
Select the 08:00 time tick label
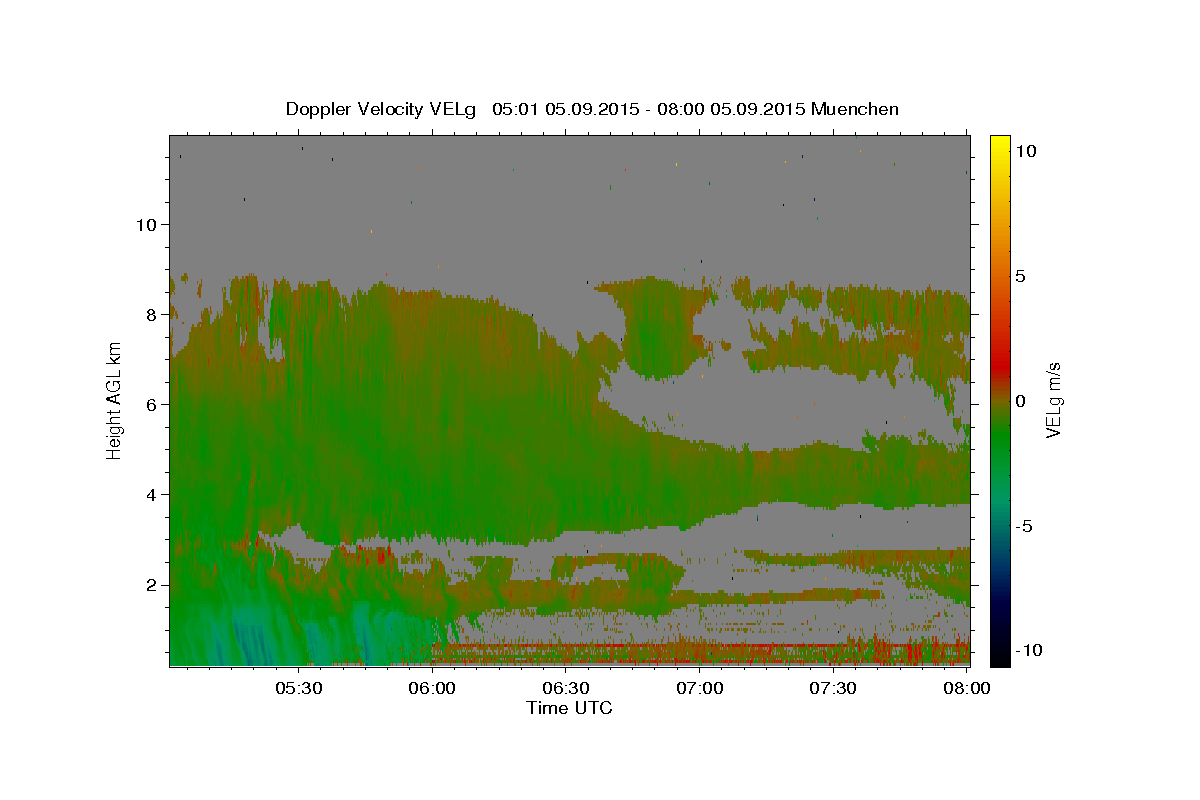966,689
